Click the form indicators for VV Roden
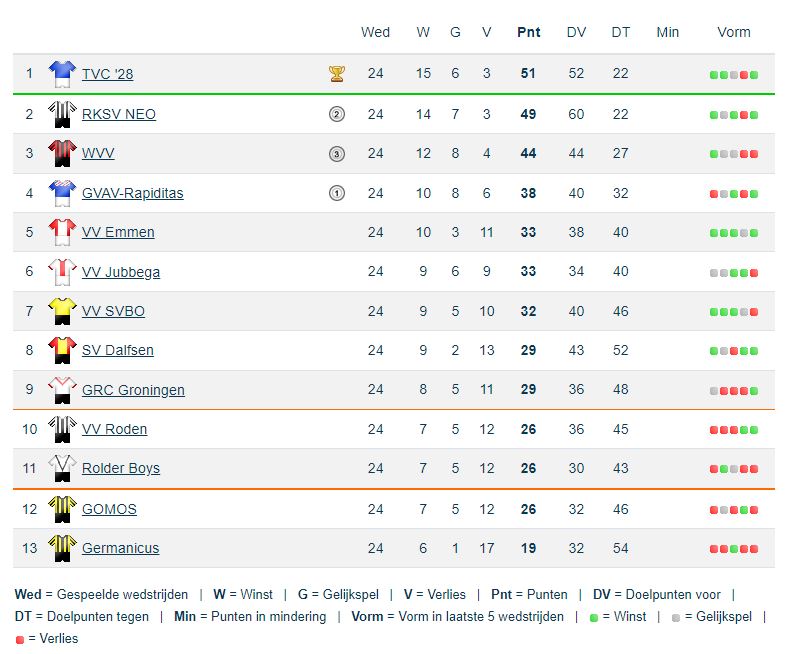This screenshot has width=790, height=654. [x=734, y=430]
